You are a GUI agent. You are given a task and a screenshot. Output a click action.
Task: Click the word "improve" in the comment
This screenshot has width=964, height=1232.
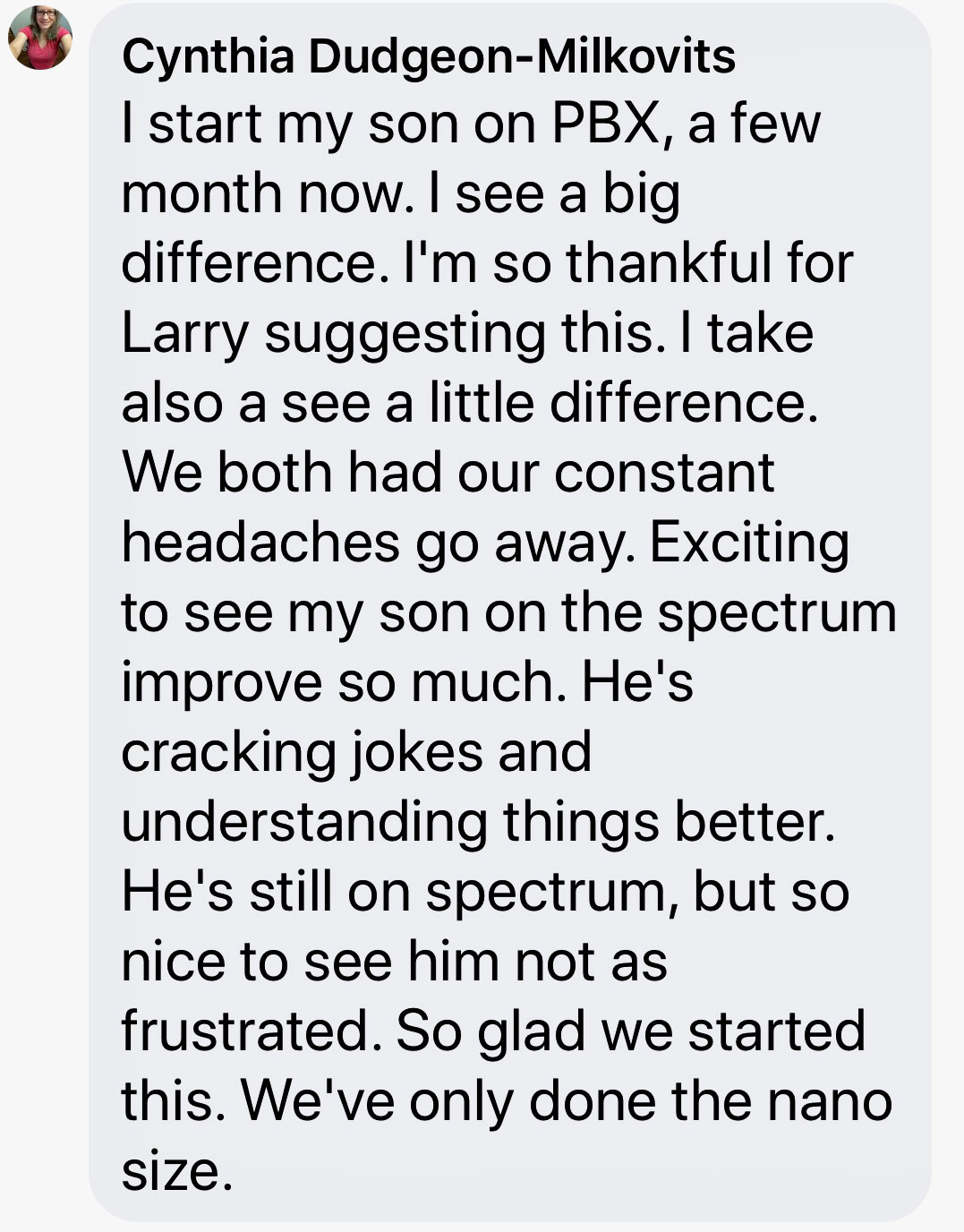tap(221, 682)
